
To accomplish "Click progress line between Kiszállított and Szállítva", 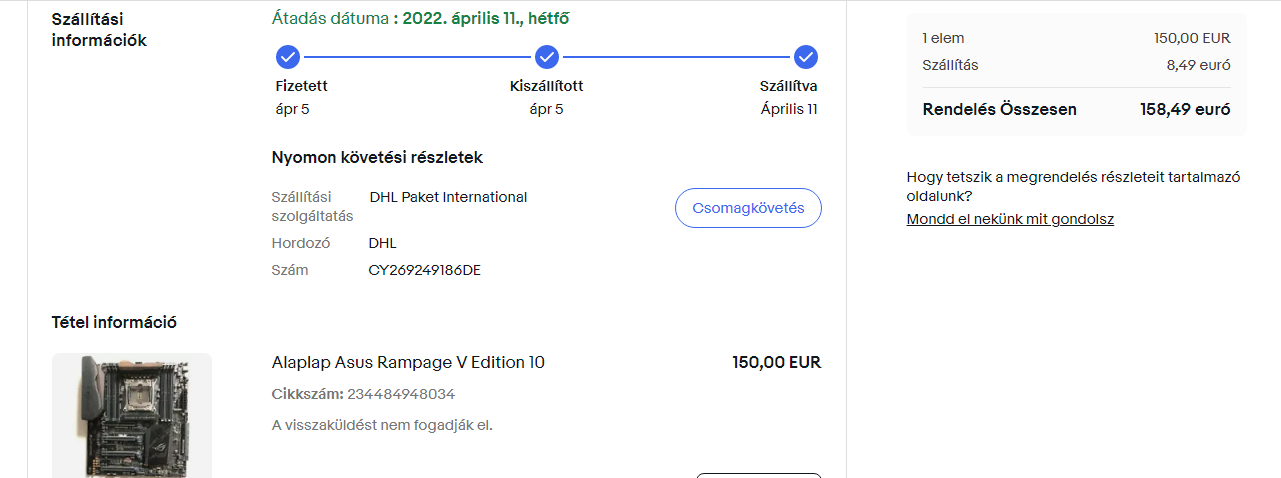I will (676, 56).
